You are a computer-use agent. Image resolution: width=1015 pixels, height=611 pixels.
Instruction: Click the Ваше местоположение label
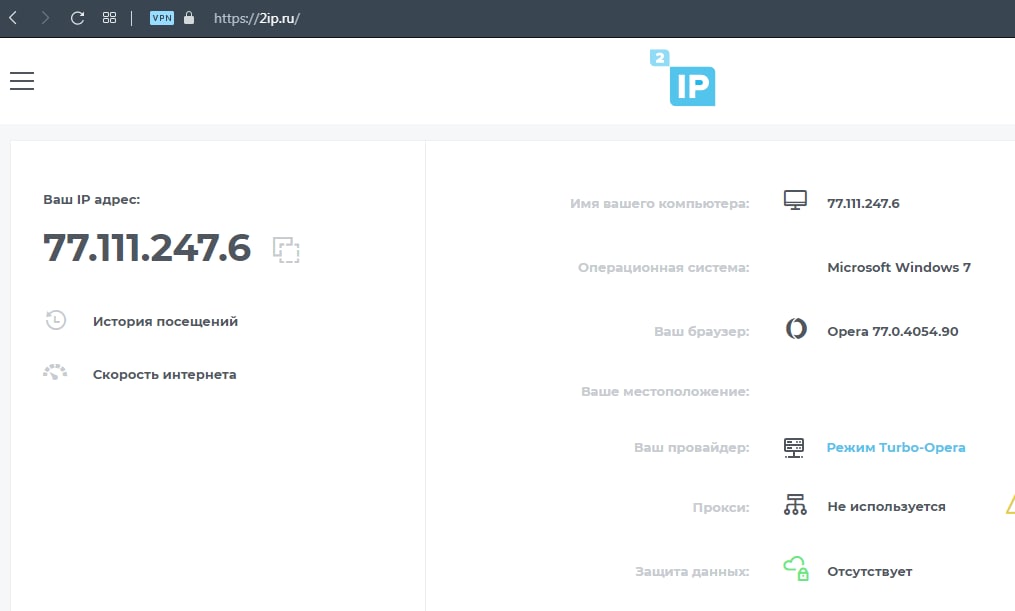click(665, 392)
